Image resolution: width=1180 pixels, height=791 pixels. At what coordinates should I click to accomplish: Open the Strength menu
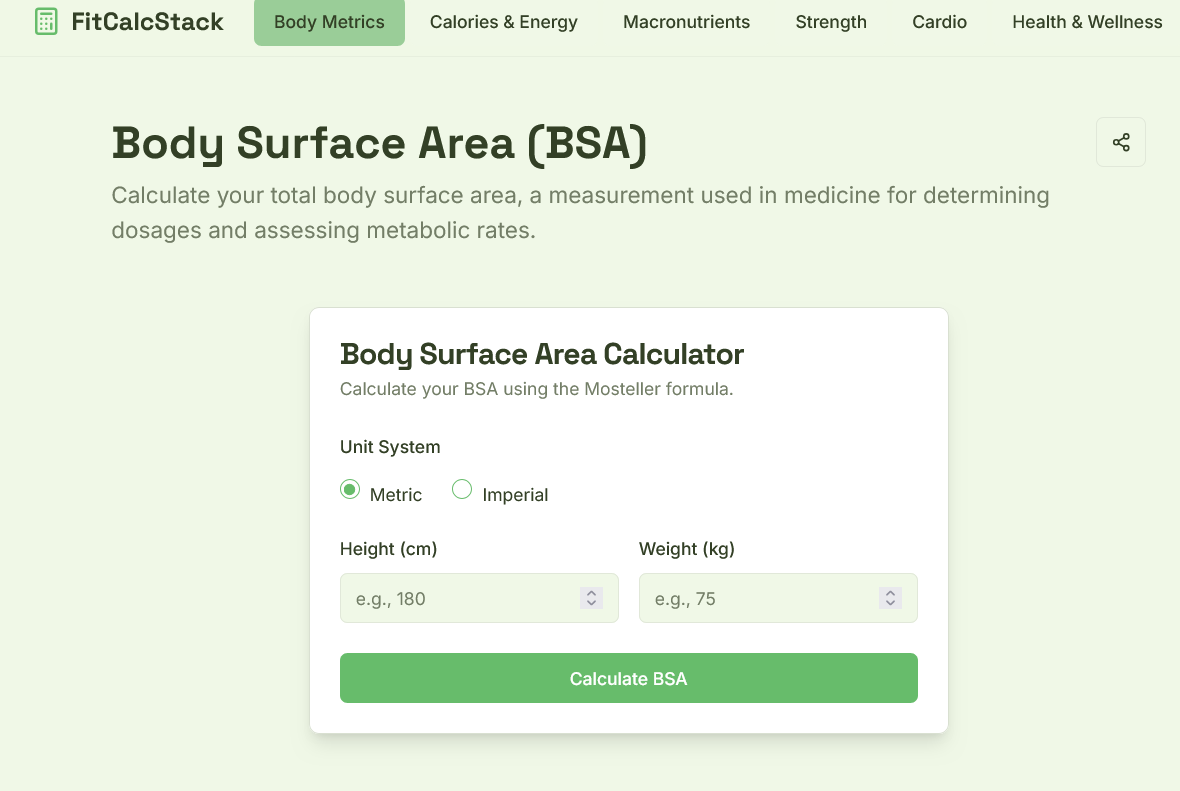(831, 22)
